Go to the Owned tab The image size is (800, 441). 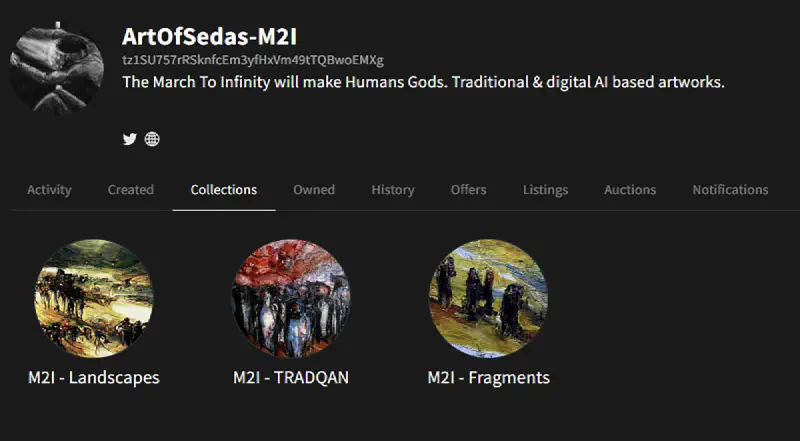(x=314, y=190)
